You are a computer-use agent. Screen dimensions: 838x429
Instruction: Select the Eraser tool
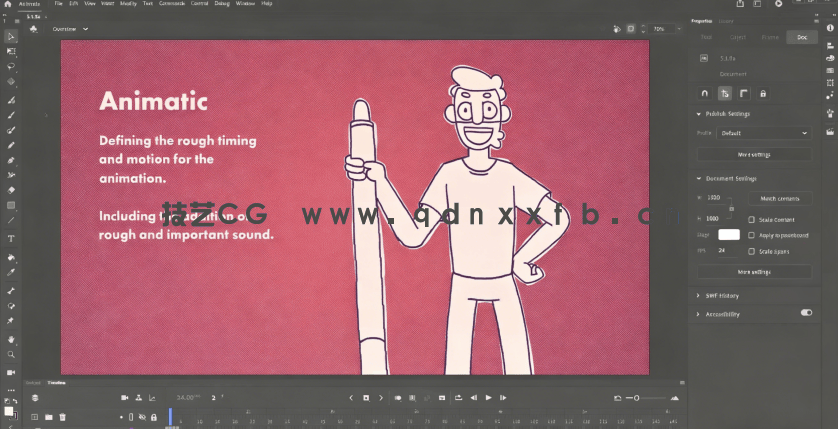11,190
